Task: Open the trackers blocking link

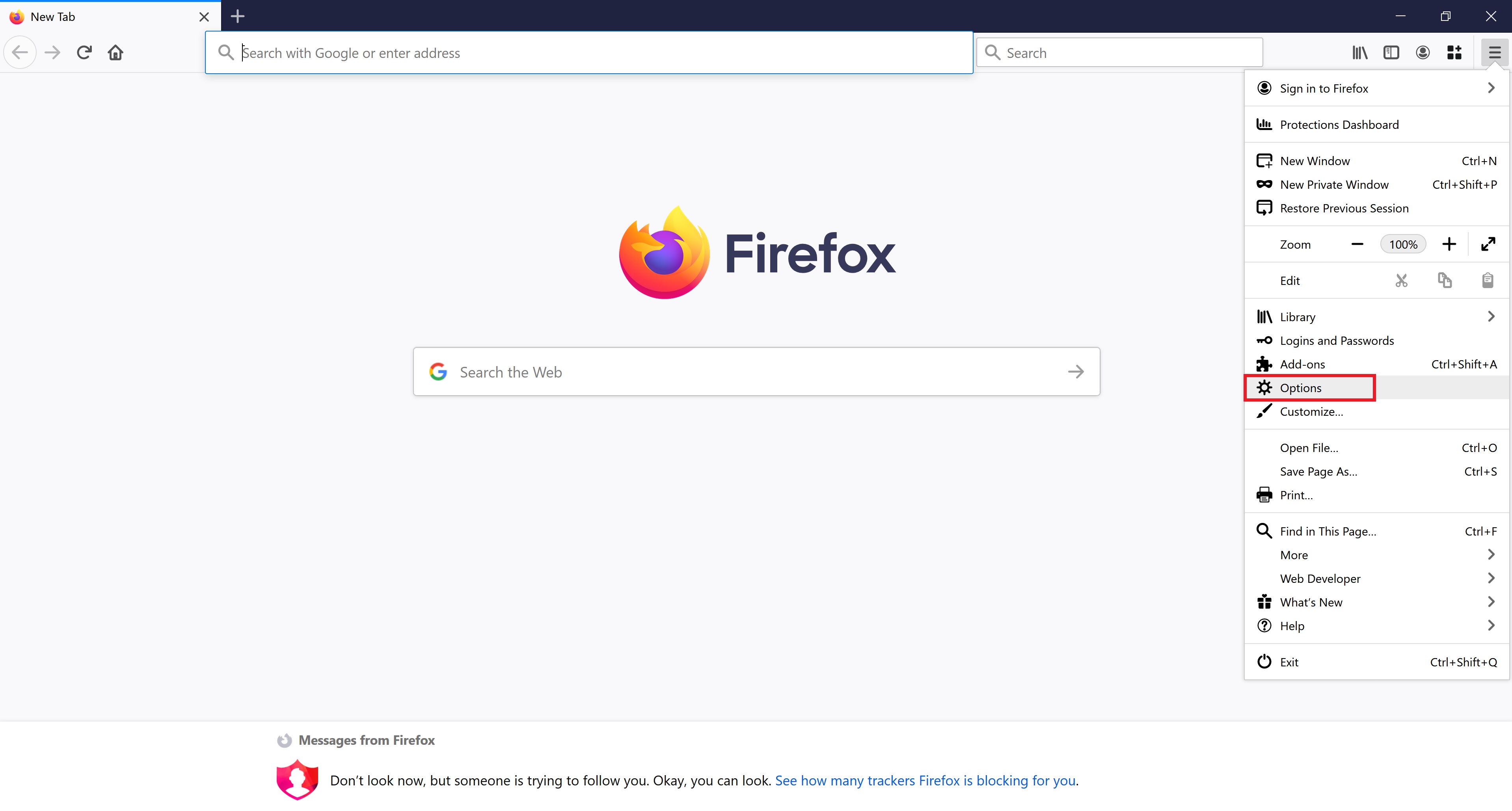Action: [x=925, y=781]
